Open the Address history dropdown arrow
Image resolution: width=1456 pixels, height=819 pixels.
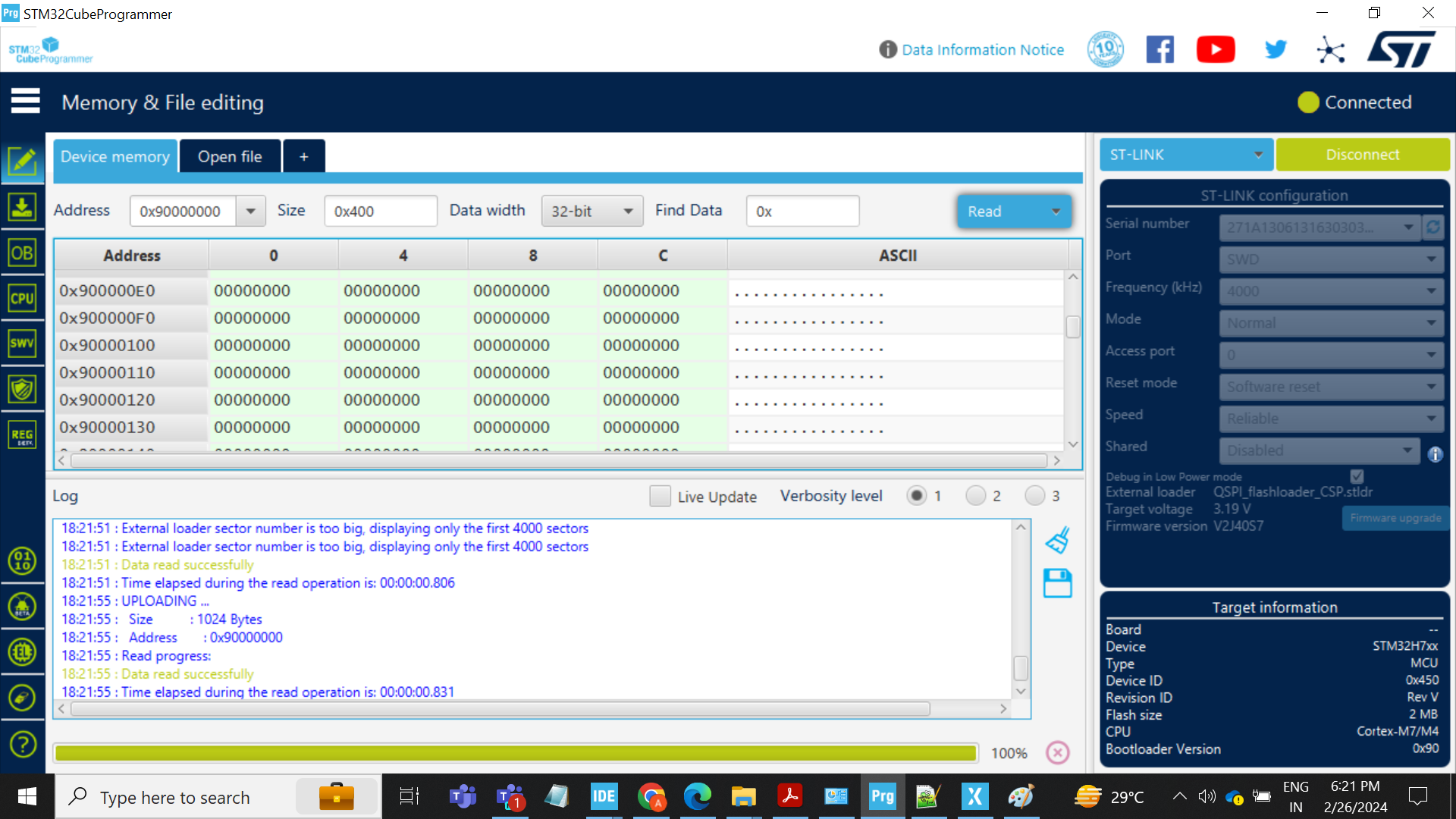(250, 211)
